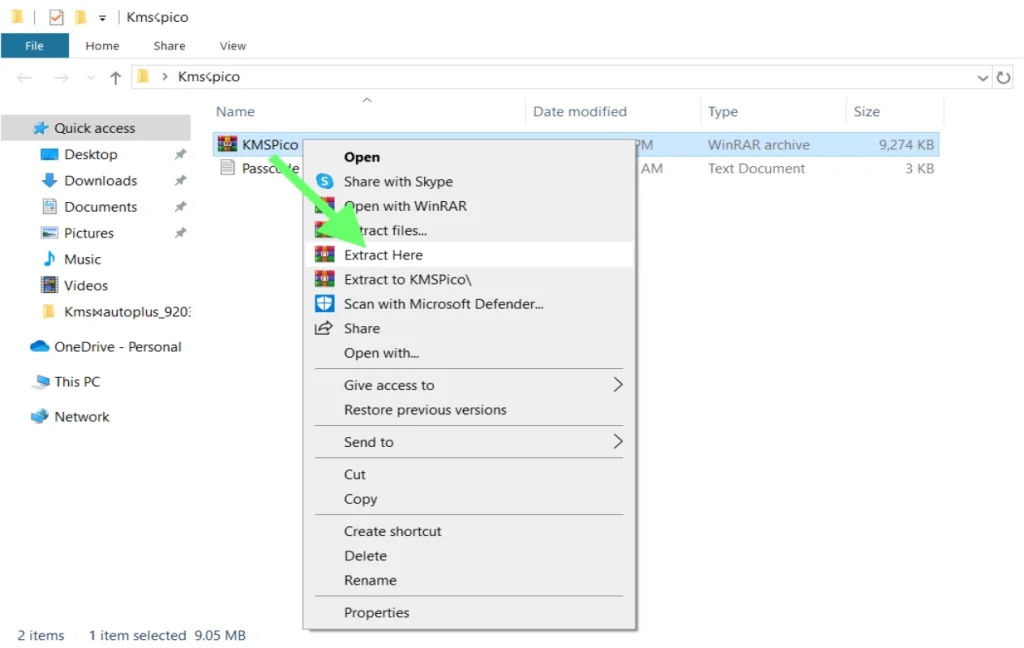Click the text document icon of Passcode file
The height and width of the screenshot is (648, 1024).
(x=226, y=168)
